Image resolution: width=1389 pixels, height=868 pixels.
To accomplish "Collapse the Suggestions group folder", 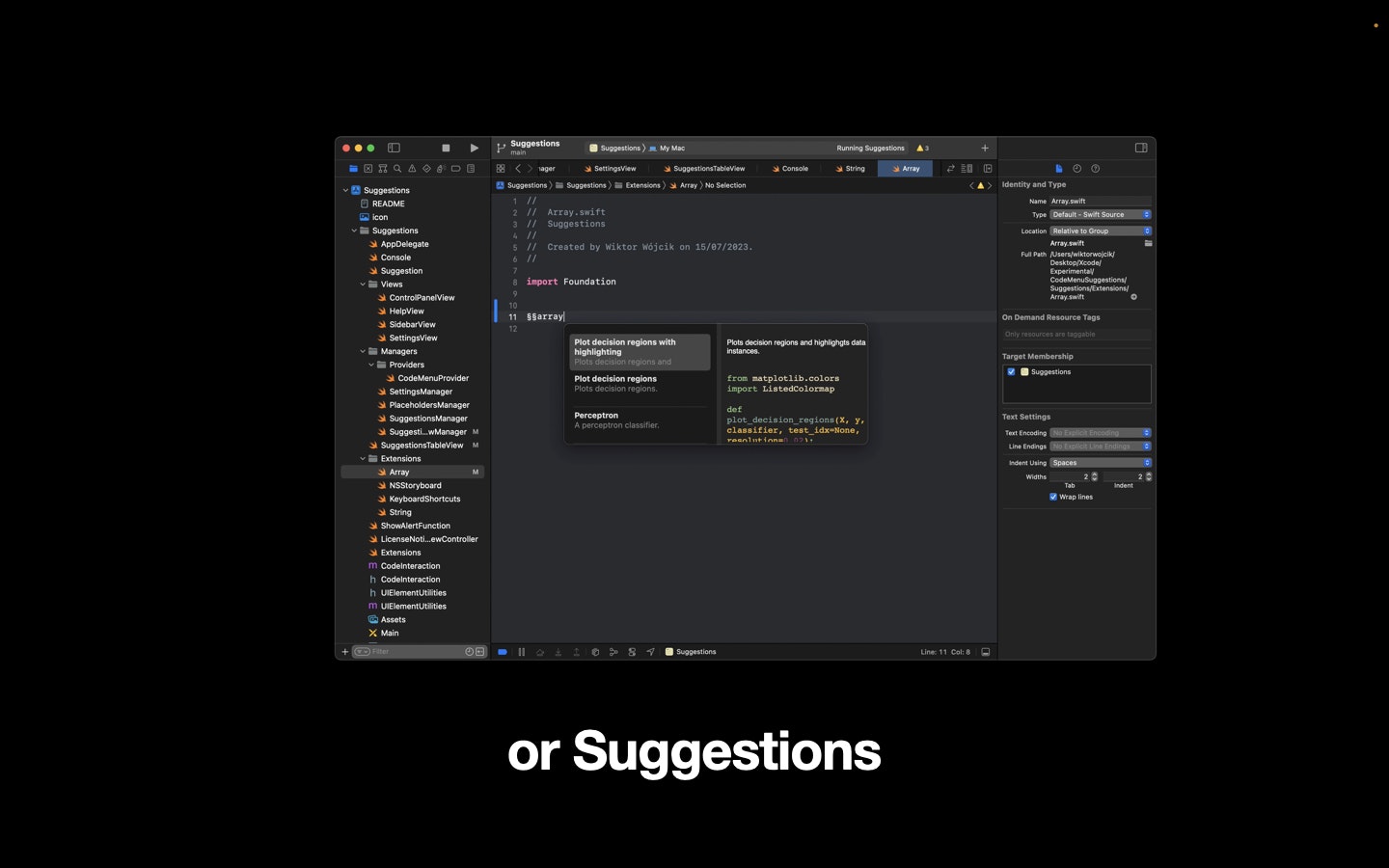I will pyautogui.click(x=354, y=231).
